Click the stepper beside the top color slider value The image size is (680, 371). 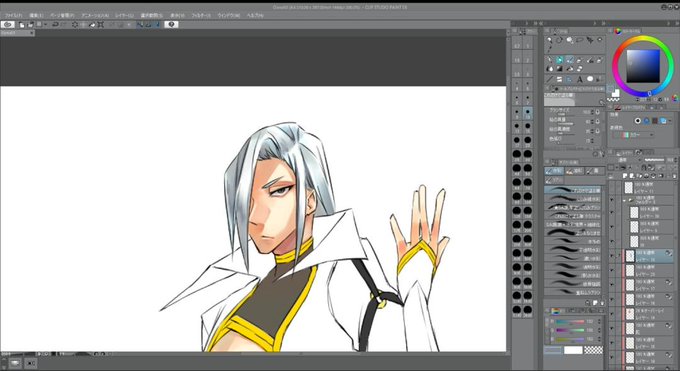pyautogui.click(x=599, y=322)
